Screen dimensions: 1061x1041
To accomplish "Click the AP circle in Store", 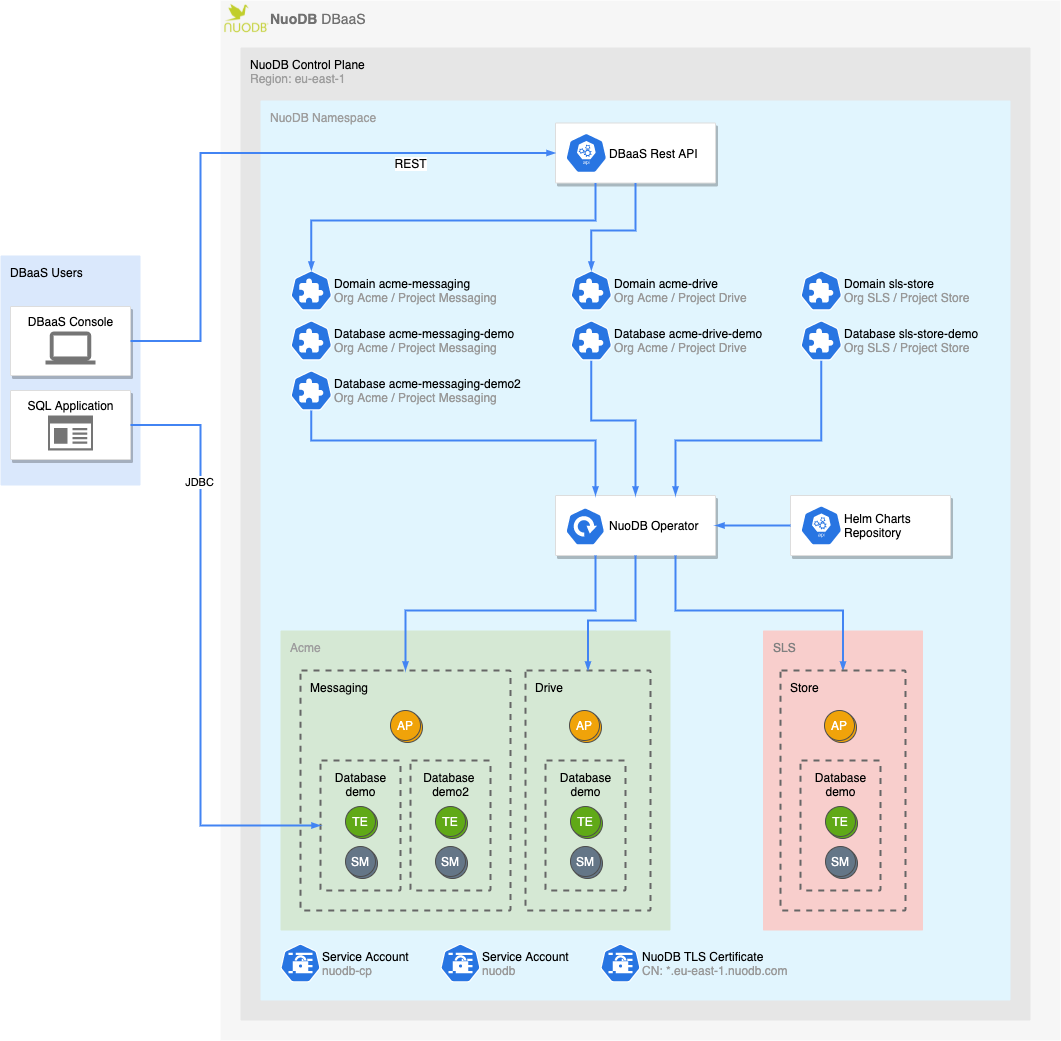I will (x=840, y=726).
